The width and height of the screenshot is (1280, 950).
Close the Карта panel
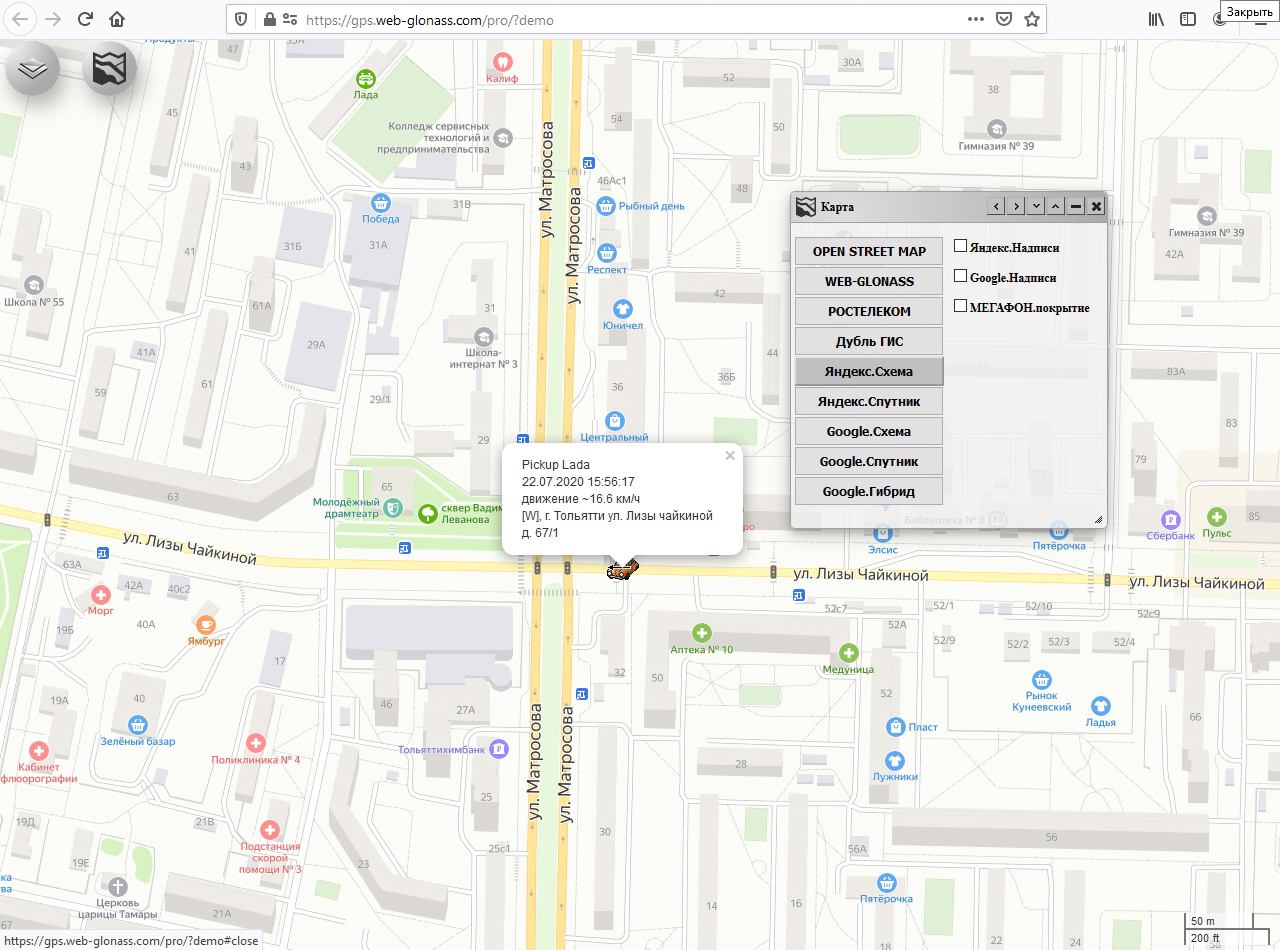tap(1096, 206)
